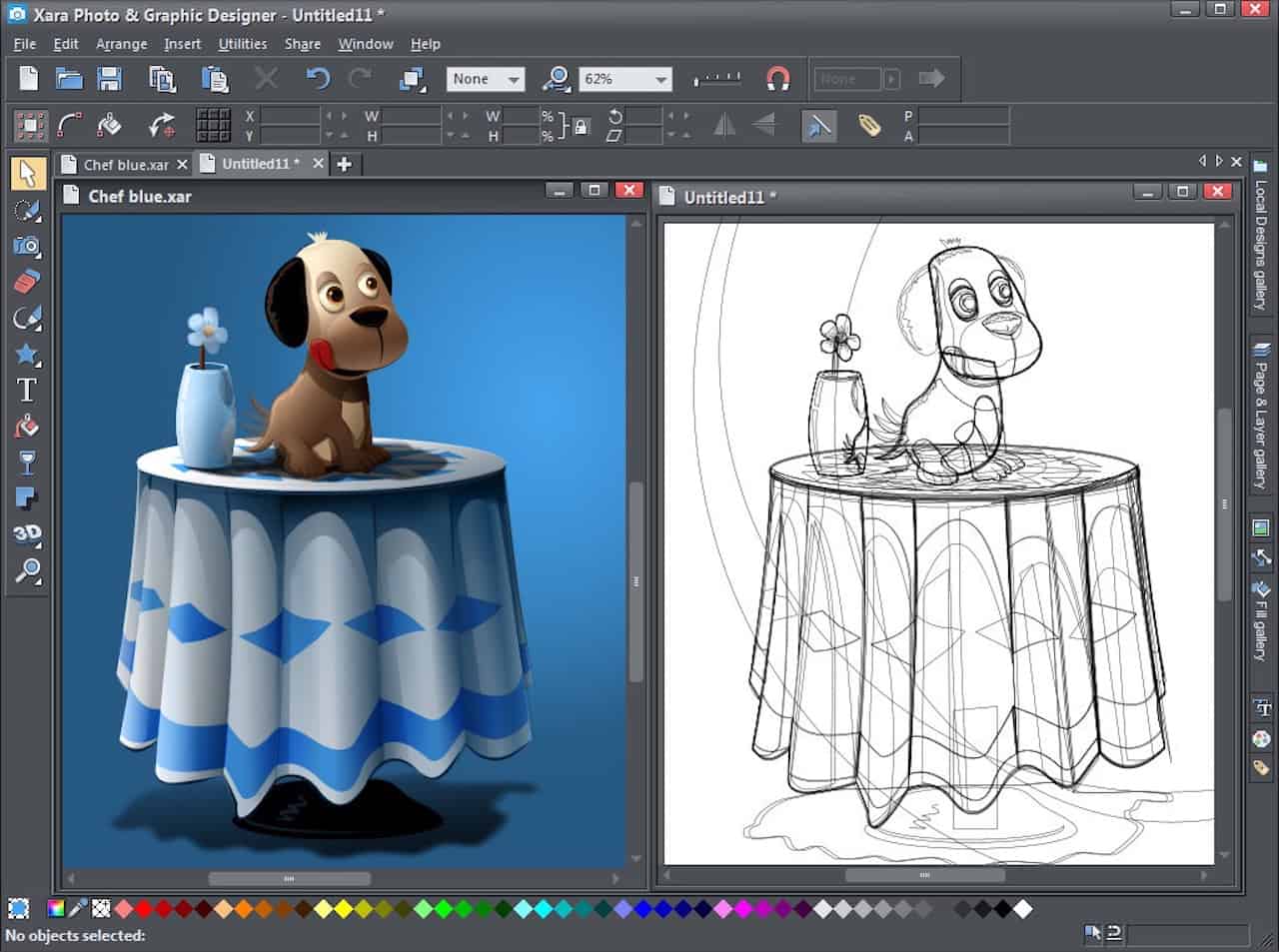Pick the eyedropper color picker
Viewport: 1279px width, 952px height.
tap(79, 909)
